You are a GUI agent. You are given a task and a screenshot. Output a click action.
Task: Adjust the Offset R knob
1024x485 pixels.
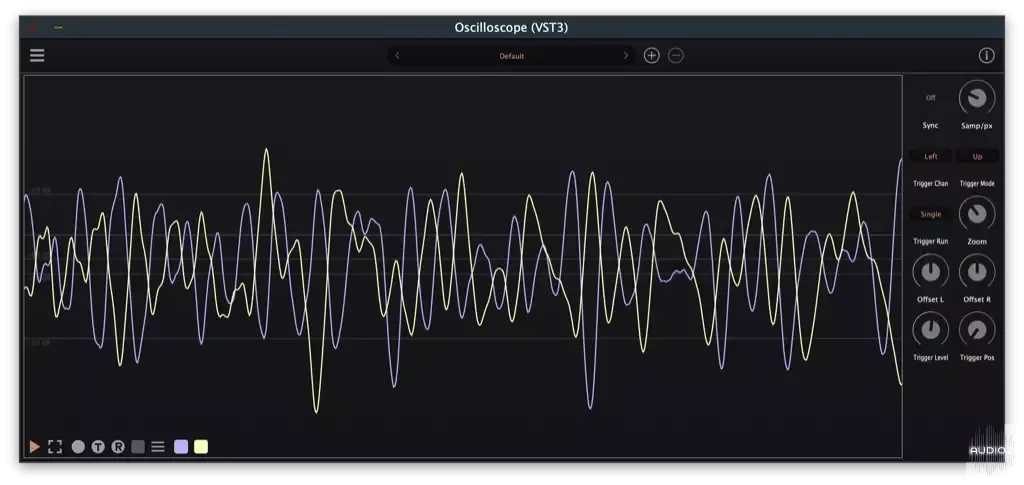coord(977,272)
